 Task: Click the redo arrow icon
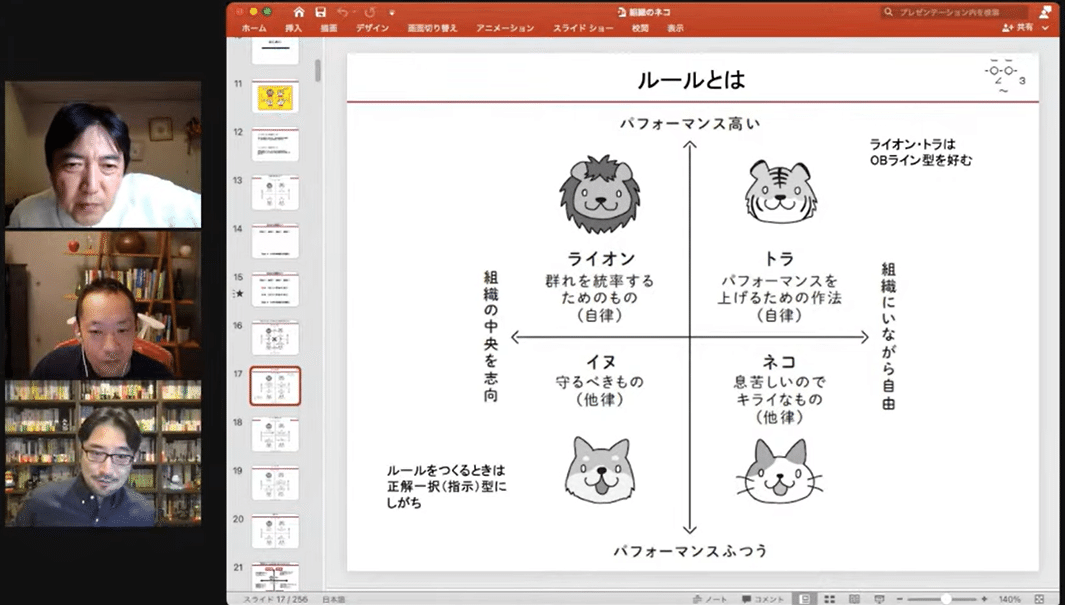370,12
